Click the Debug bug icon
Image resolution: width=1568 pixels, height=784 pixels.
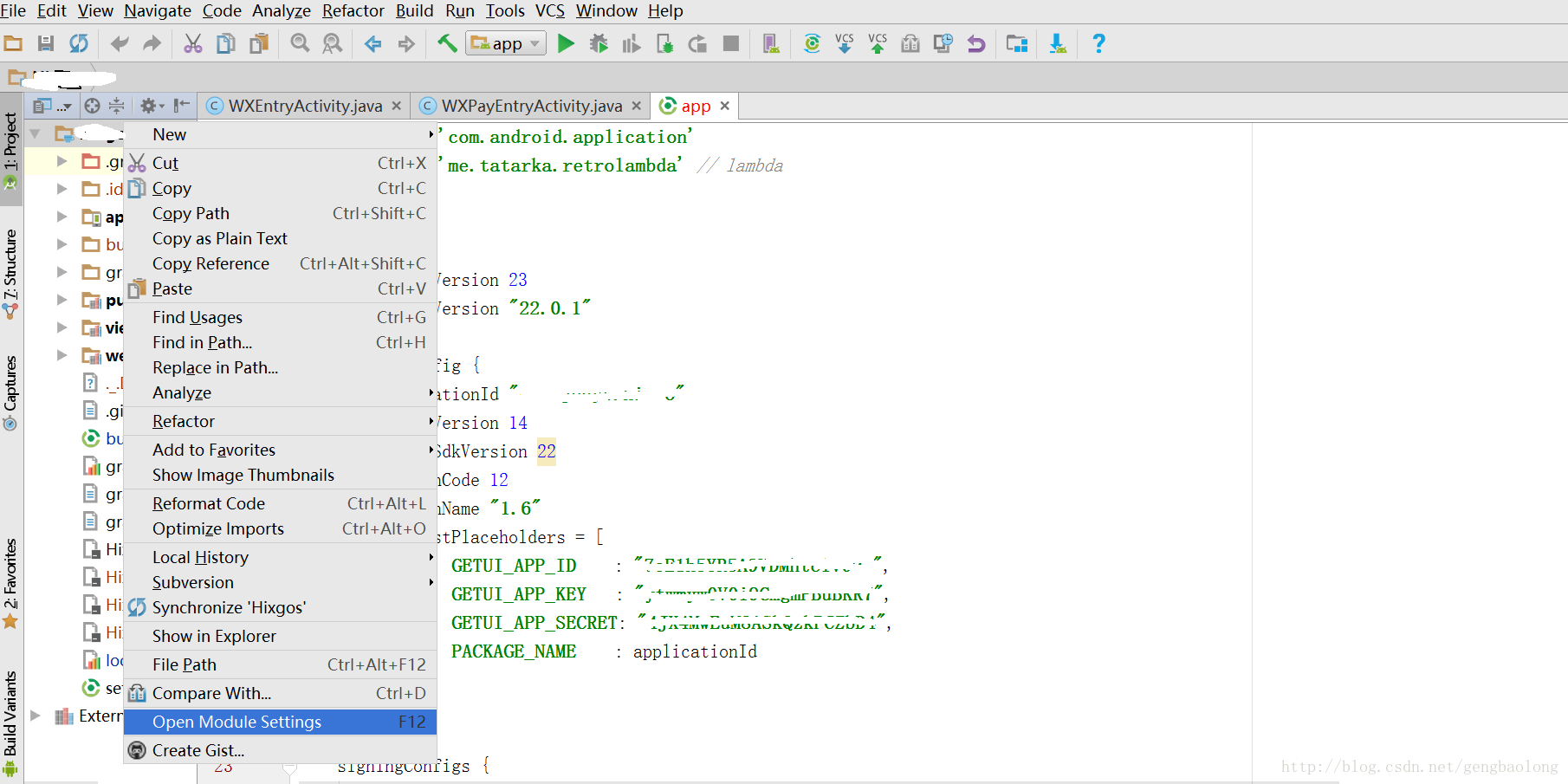(x=599, y=43)
